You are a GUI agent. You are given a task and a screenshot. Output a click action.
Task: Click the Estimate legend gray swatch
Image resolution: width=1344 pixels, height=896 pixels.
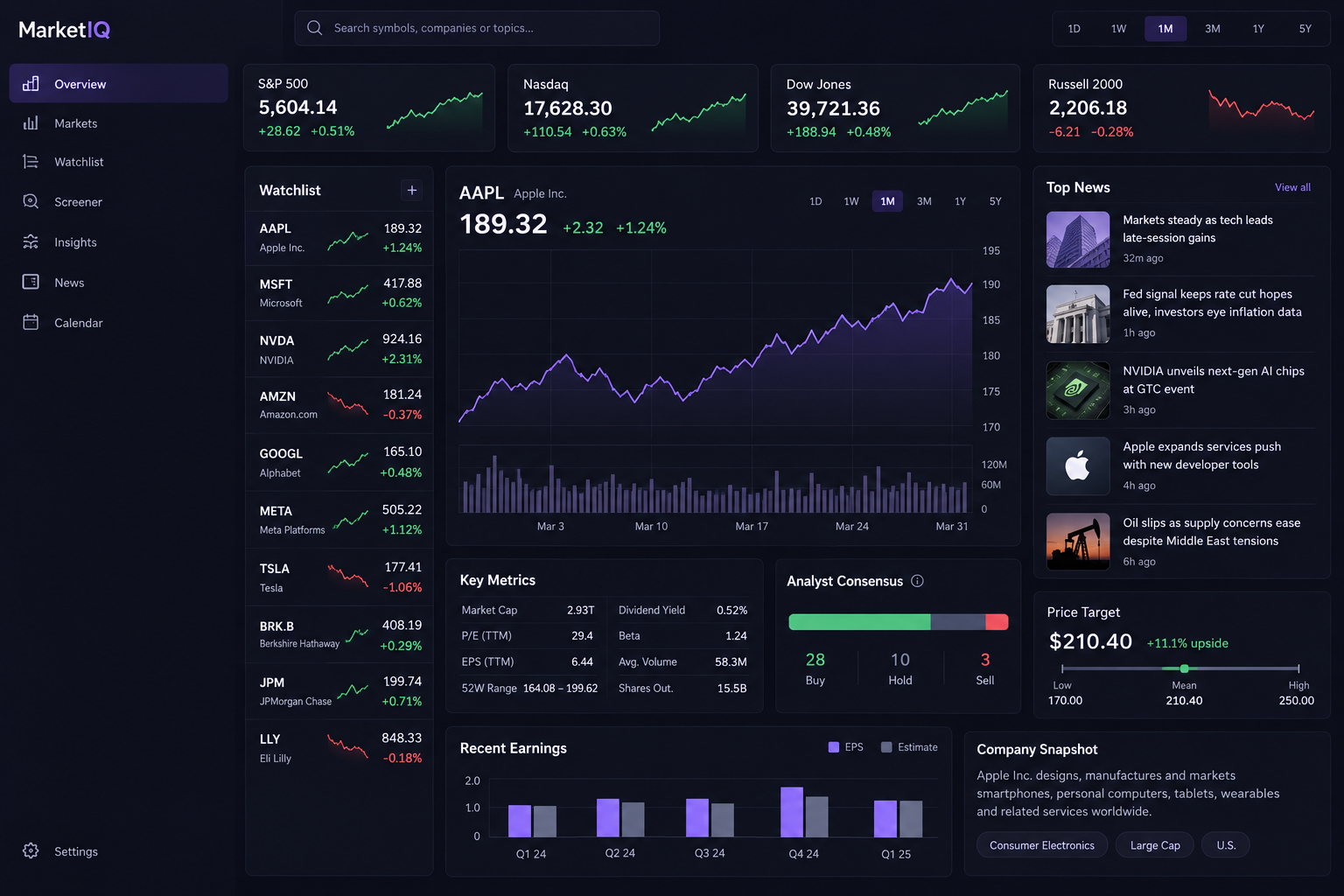point(886,747)
